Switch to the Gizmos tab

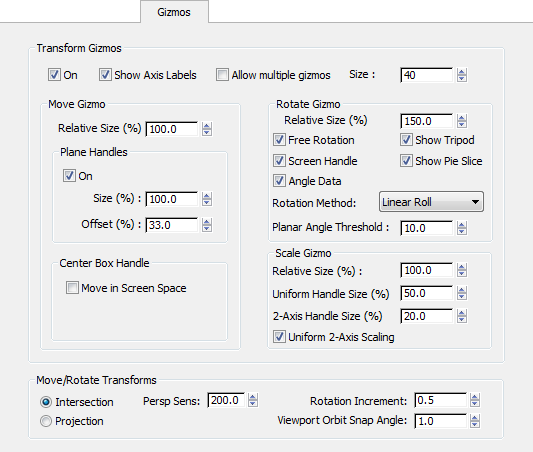click(174, 12)
